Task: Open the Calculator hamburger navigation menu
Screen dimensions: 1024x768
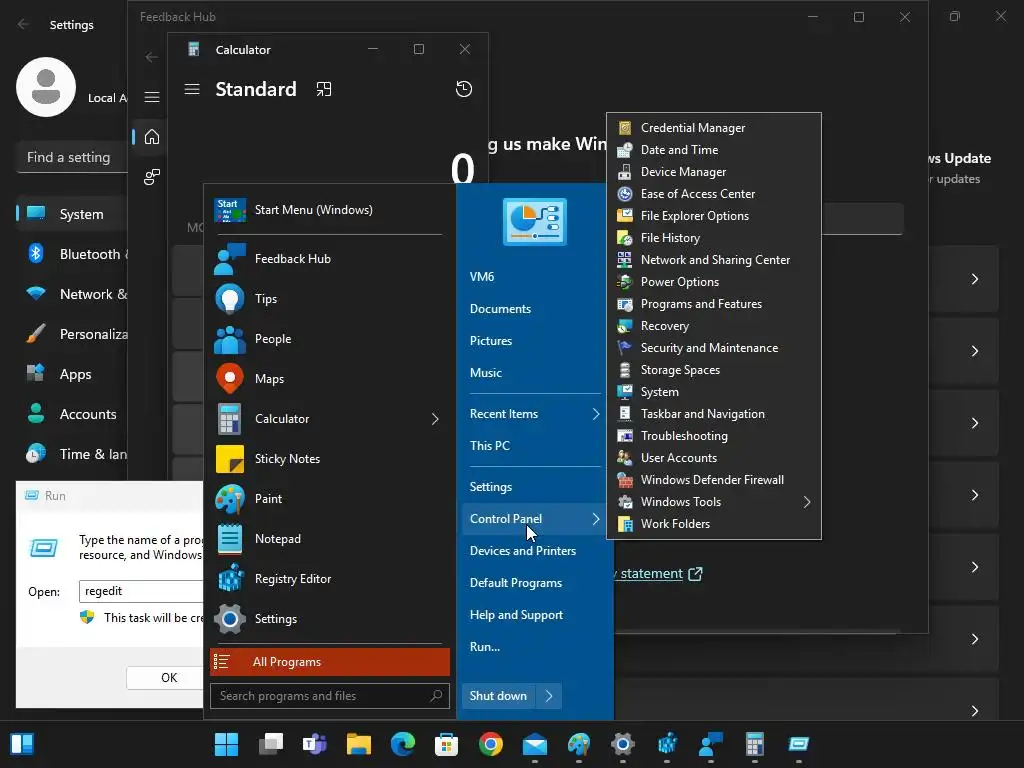Action: coord(192,89)
